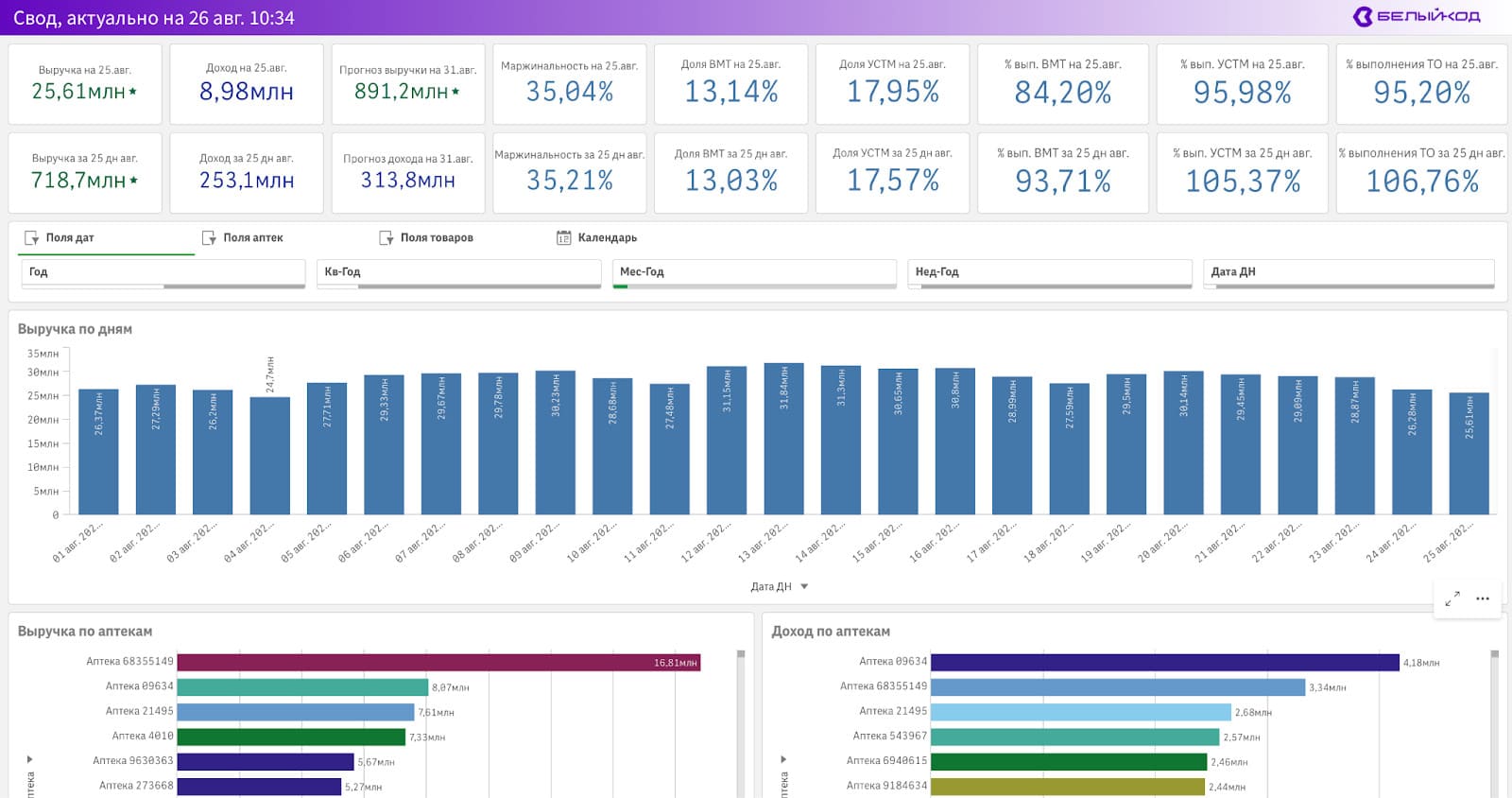Click Аптека 543967 income bar 2,57млн
The image size is (1512, 798).
click(1075, 737)
